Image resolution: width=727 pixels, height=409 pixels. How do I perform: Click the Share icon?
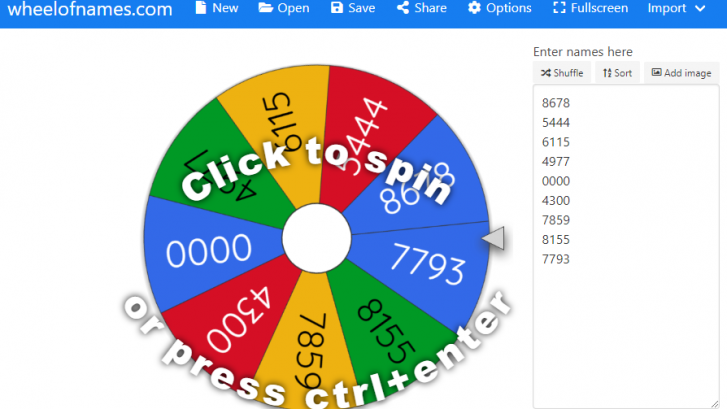403,8
